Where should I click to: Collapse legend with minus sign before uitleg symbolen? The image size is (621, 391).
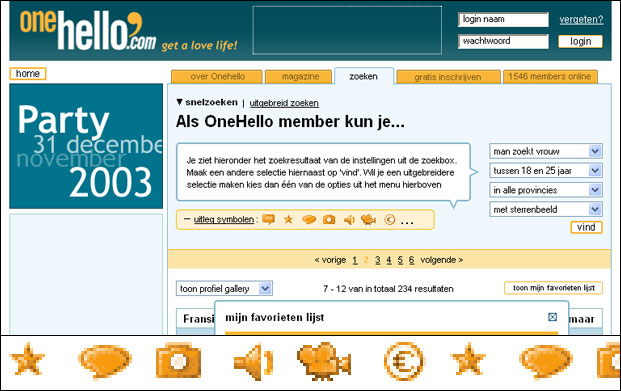[x=187, y=219]
